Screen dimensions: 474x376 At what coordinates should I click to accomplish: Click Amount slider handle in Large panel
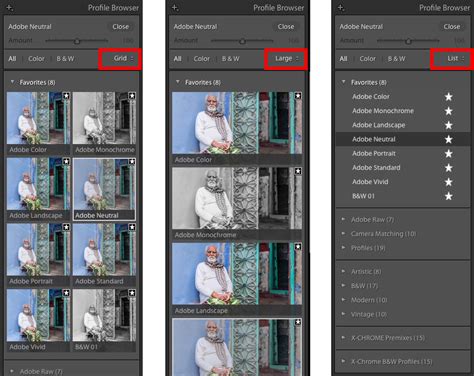coord(242,41)
